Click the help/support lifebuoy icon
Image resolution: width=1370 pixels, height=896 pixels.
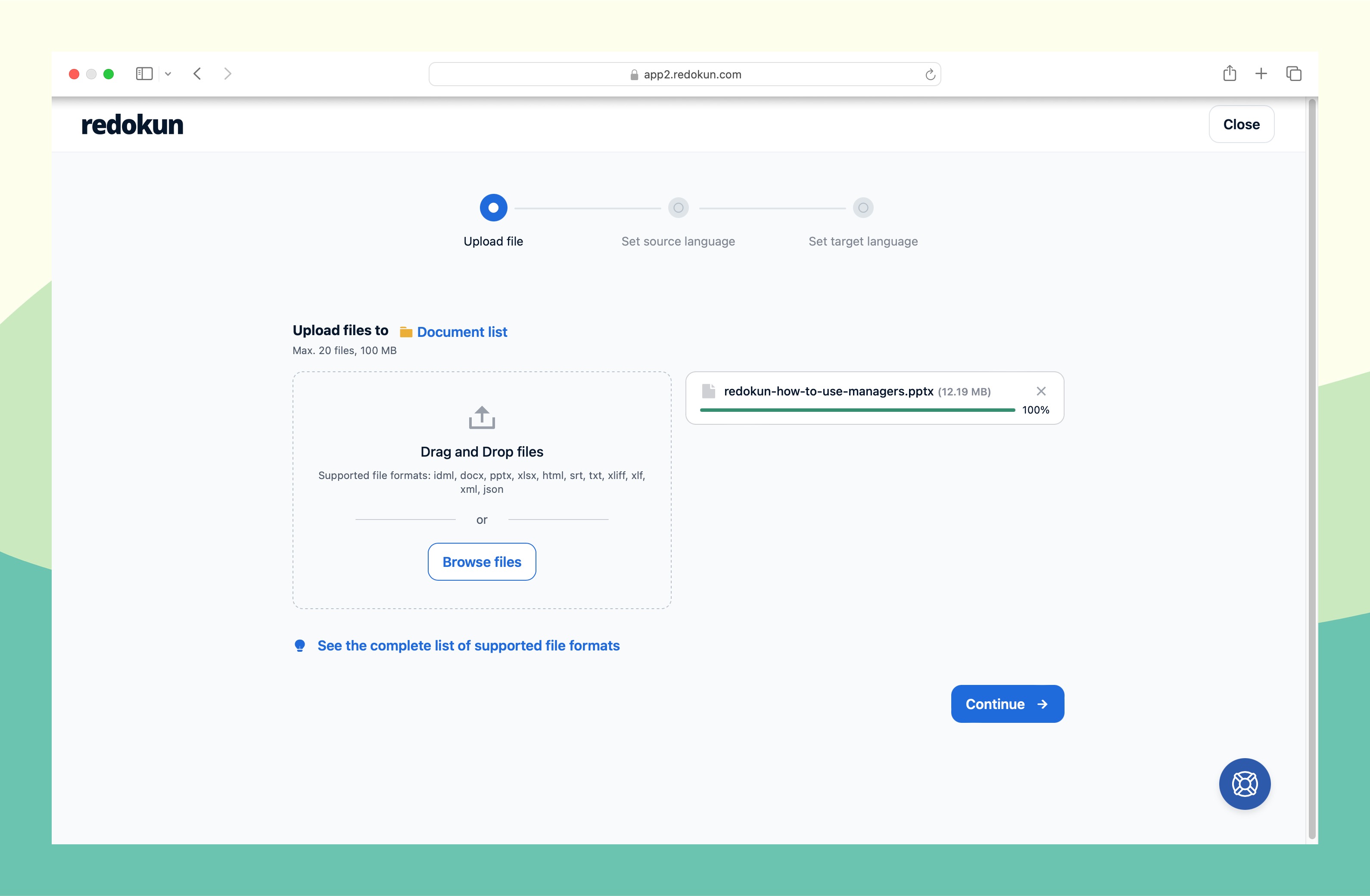pyautogui.click(x=1245, y=783)
